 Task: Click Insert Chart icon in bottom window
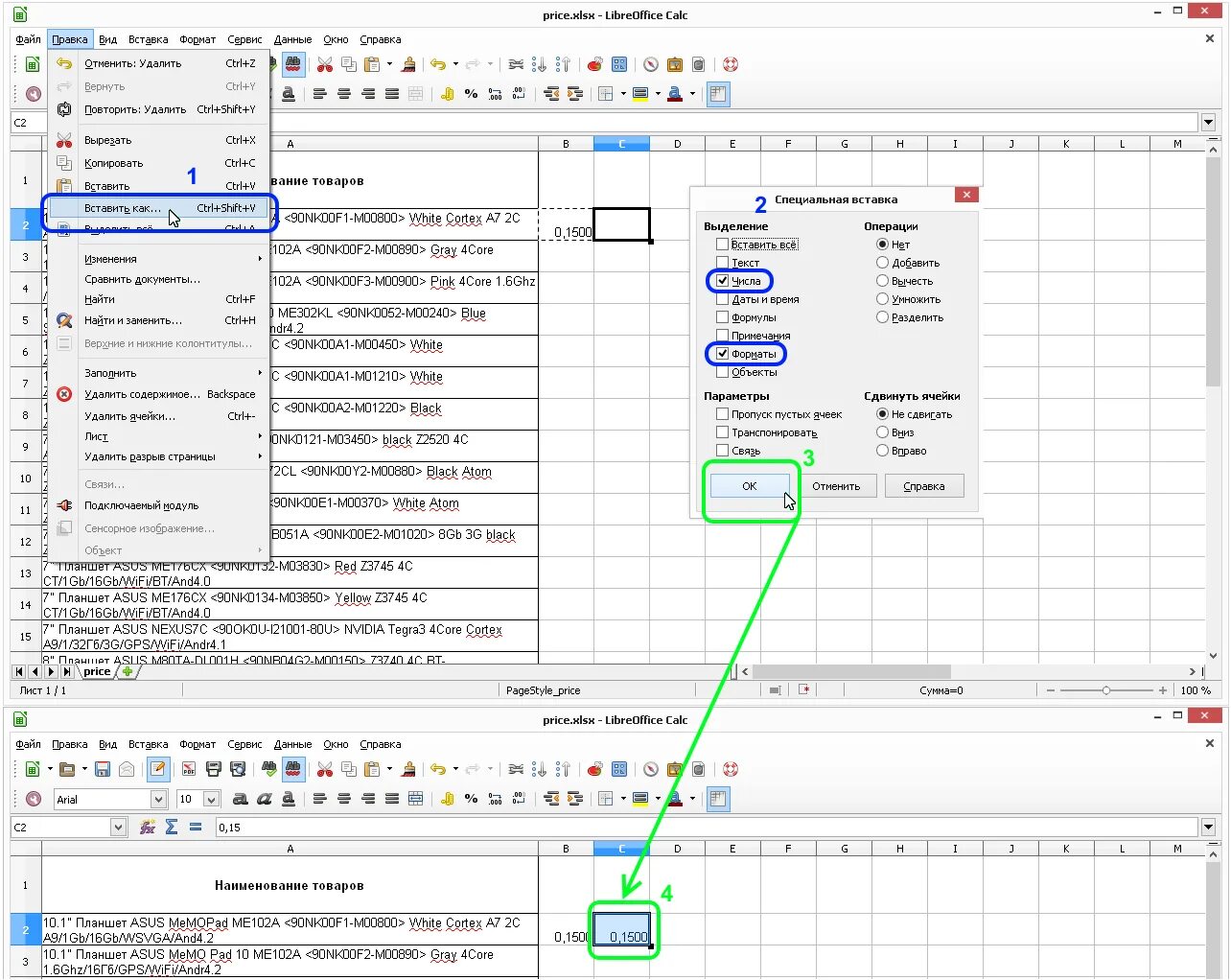coord(595,769)
